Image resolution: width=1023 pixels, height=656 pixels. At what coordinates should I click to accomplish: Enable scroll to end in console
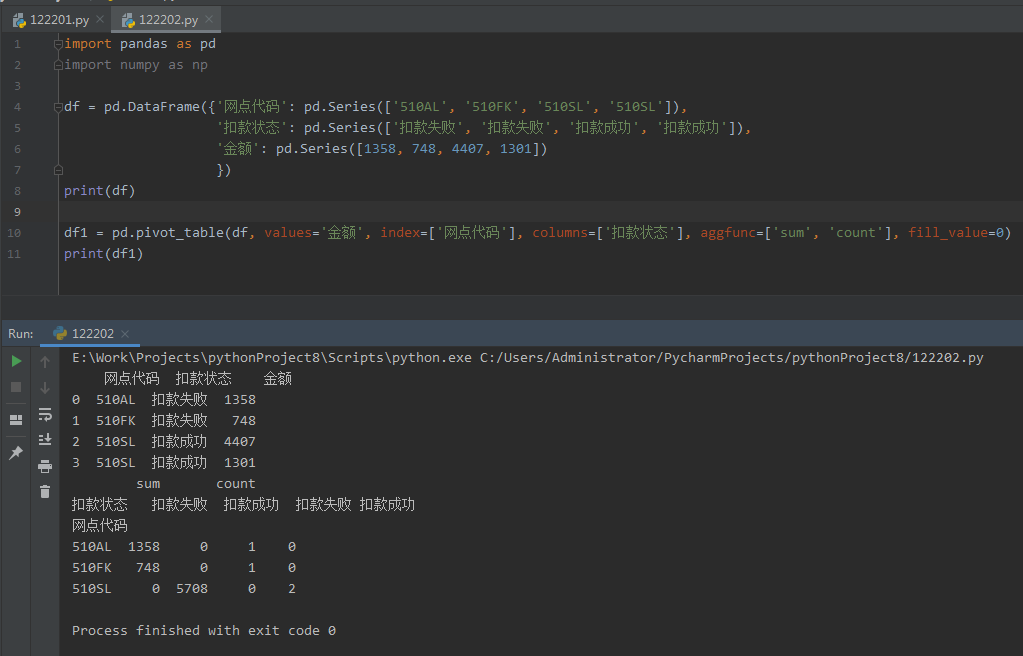click(x=45, y=440)
